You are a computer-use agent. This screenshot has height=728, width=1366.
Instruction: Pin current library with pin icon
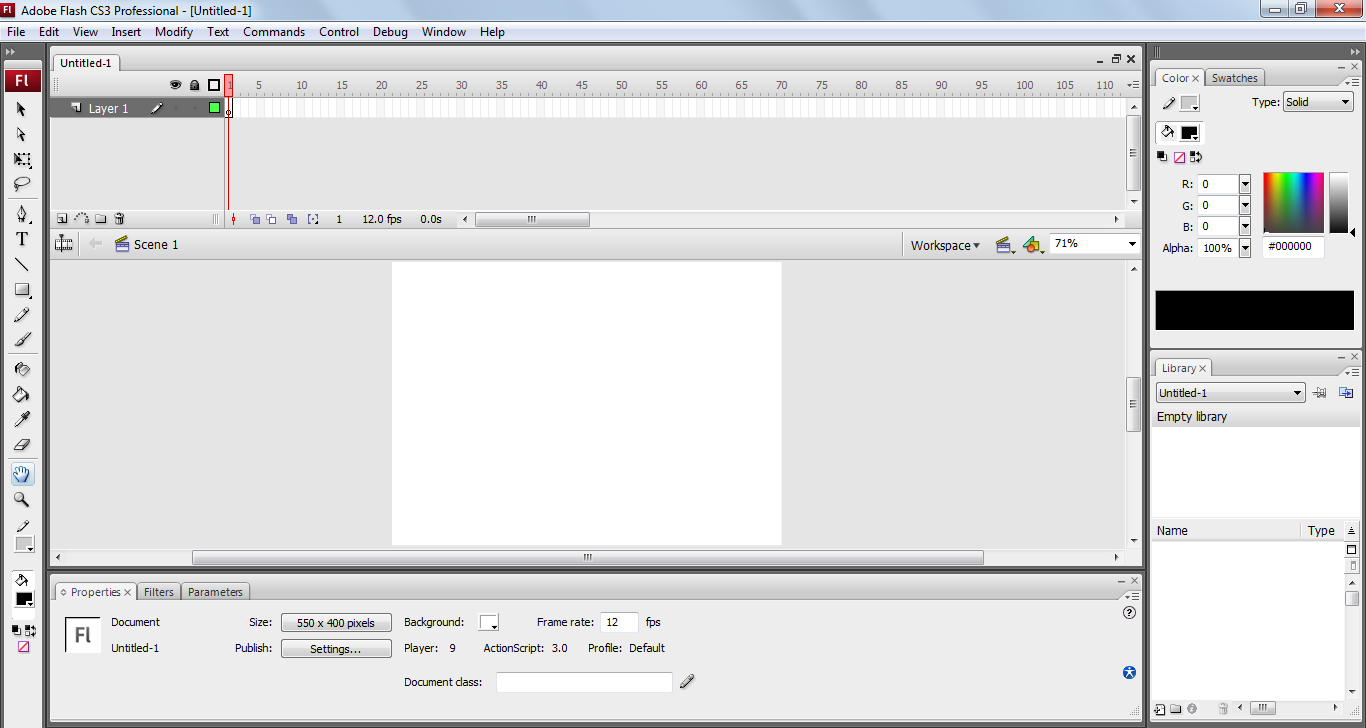coord(1320,393)
